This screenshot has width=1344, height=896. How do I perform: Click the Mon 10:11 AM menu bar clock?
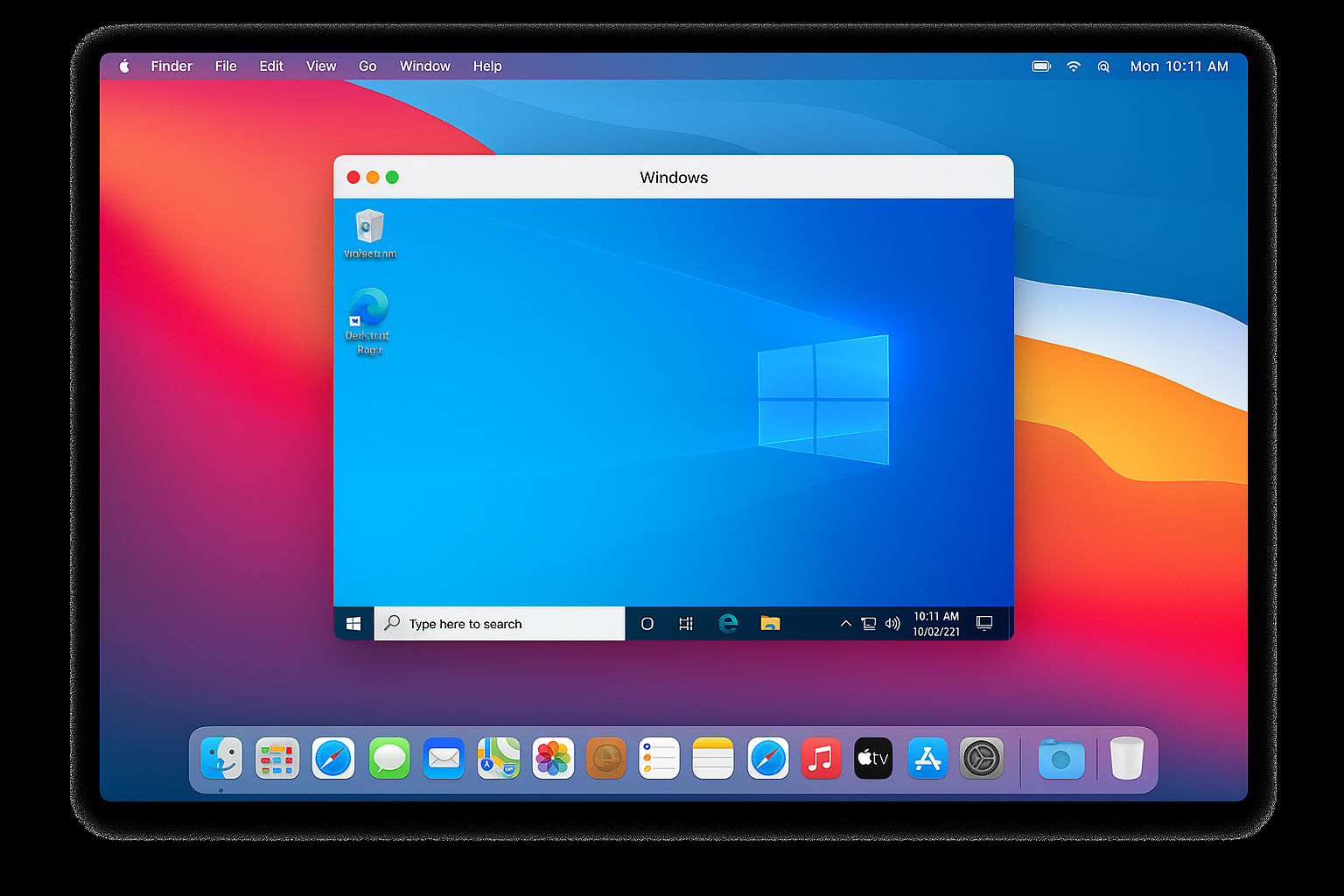pos(1179,66)
